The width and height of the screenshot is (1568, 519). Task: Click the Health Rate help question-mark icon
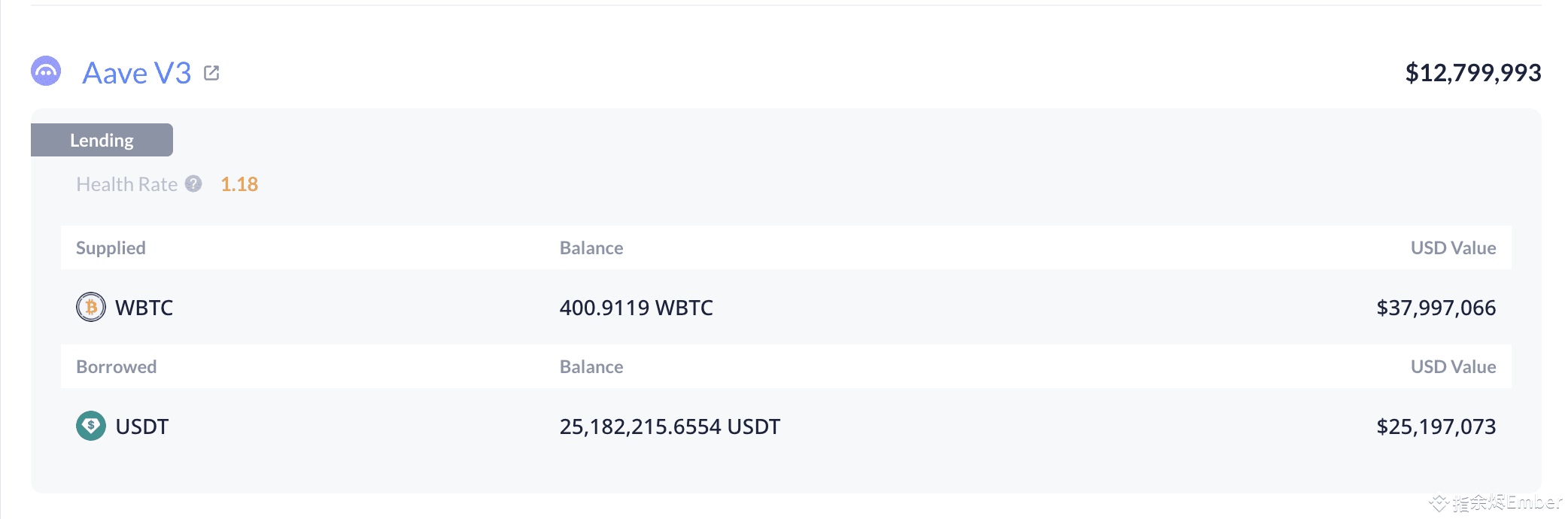(x=193, y=184)
